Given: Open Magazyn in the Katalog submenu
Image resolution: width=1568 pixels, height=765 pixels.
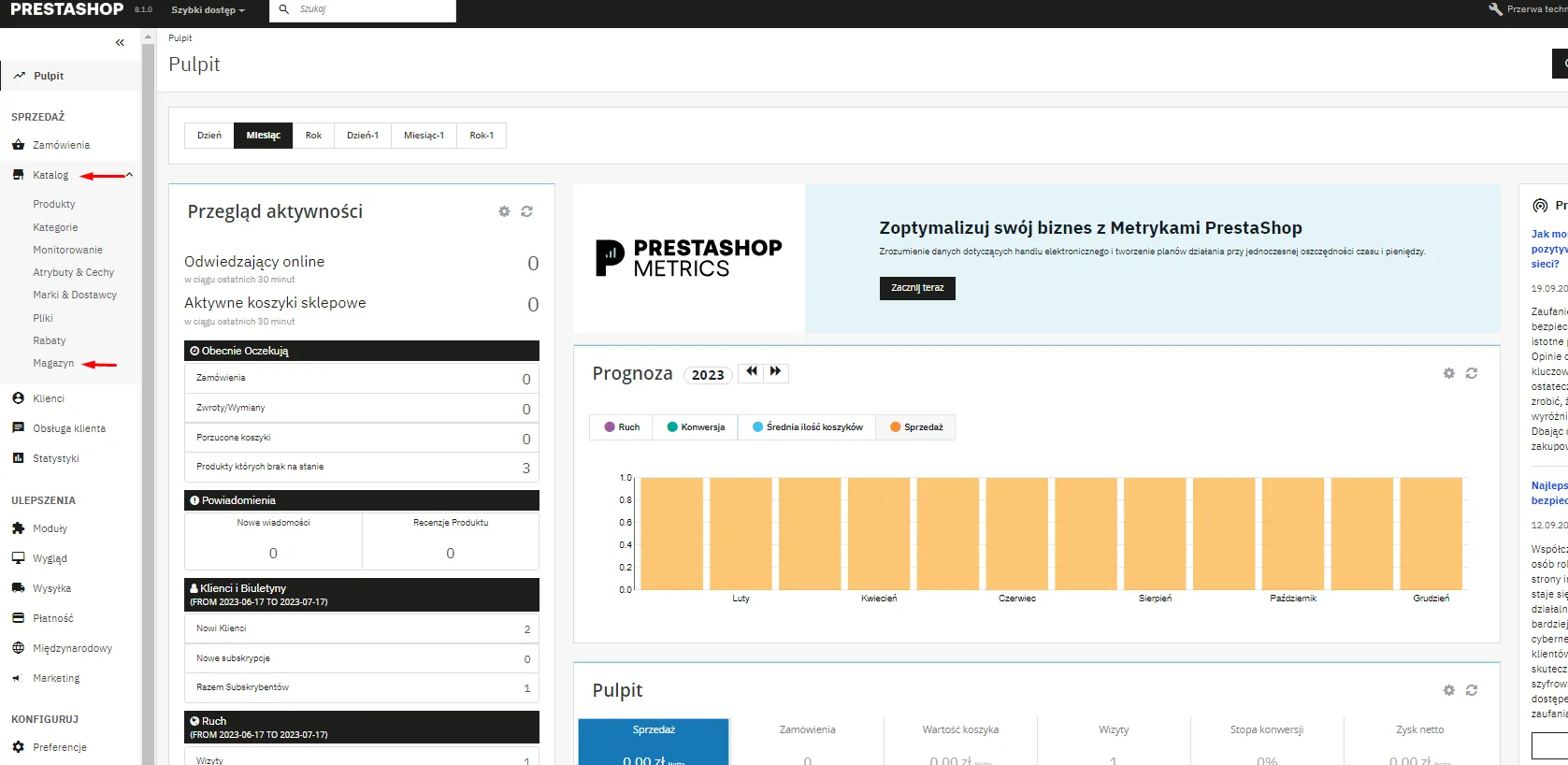Looking at the screenshot, I should tap(53, 363).
